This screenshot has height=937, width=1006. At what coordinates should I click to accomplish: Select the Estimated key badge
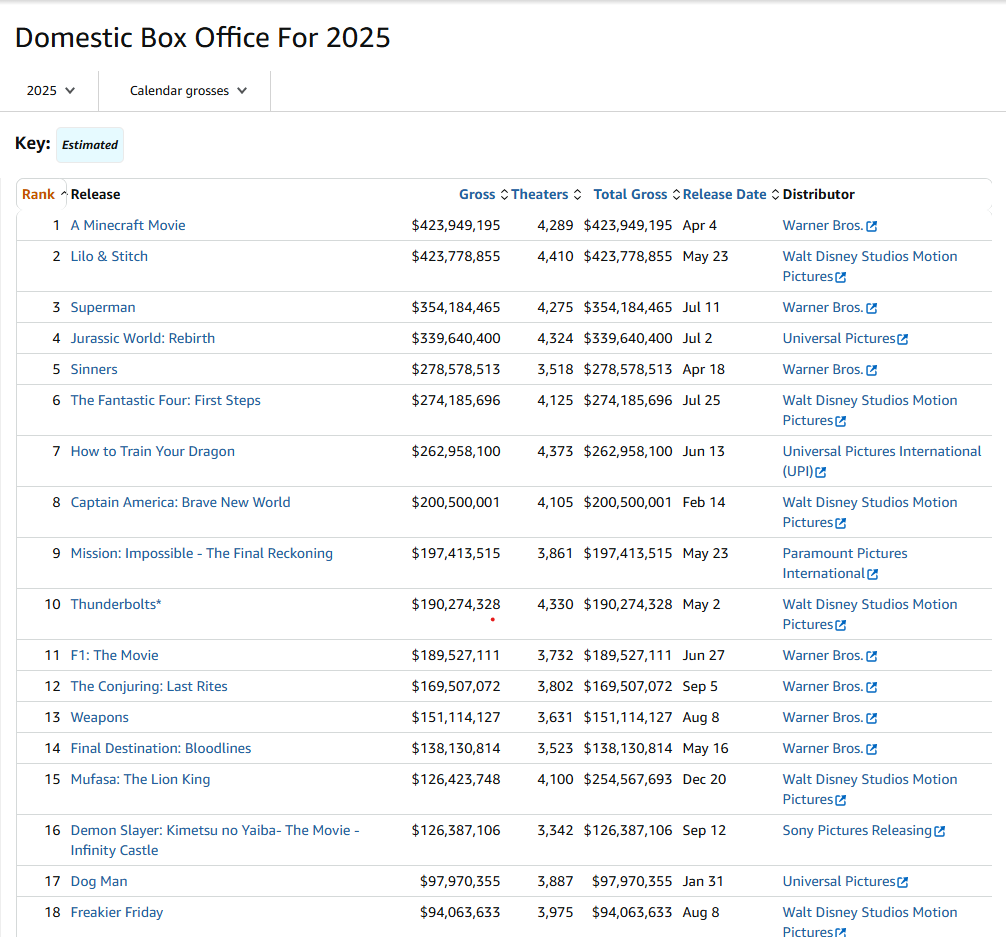[x=90, y=145]
